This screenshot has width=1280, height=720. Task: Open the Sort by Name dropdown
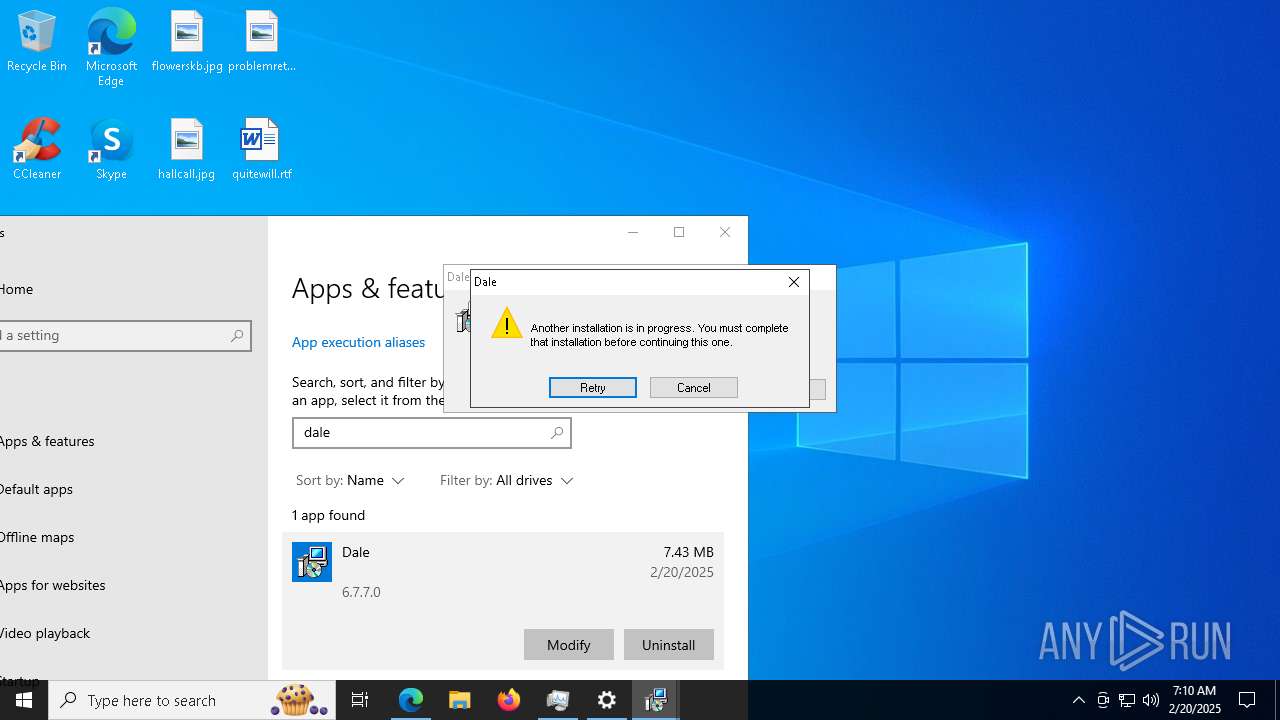tap(350, 480)
